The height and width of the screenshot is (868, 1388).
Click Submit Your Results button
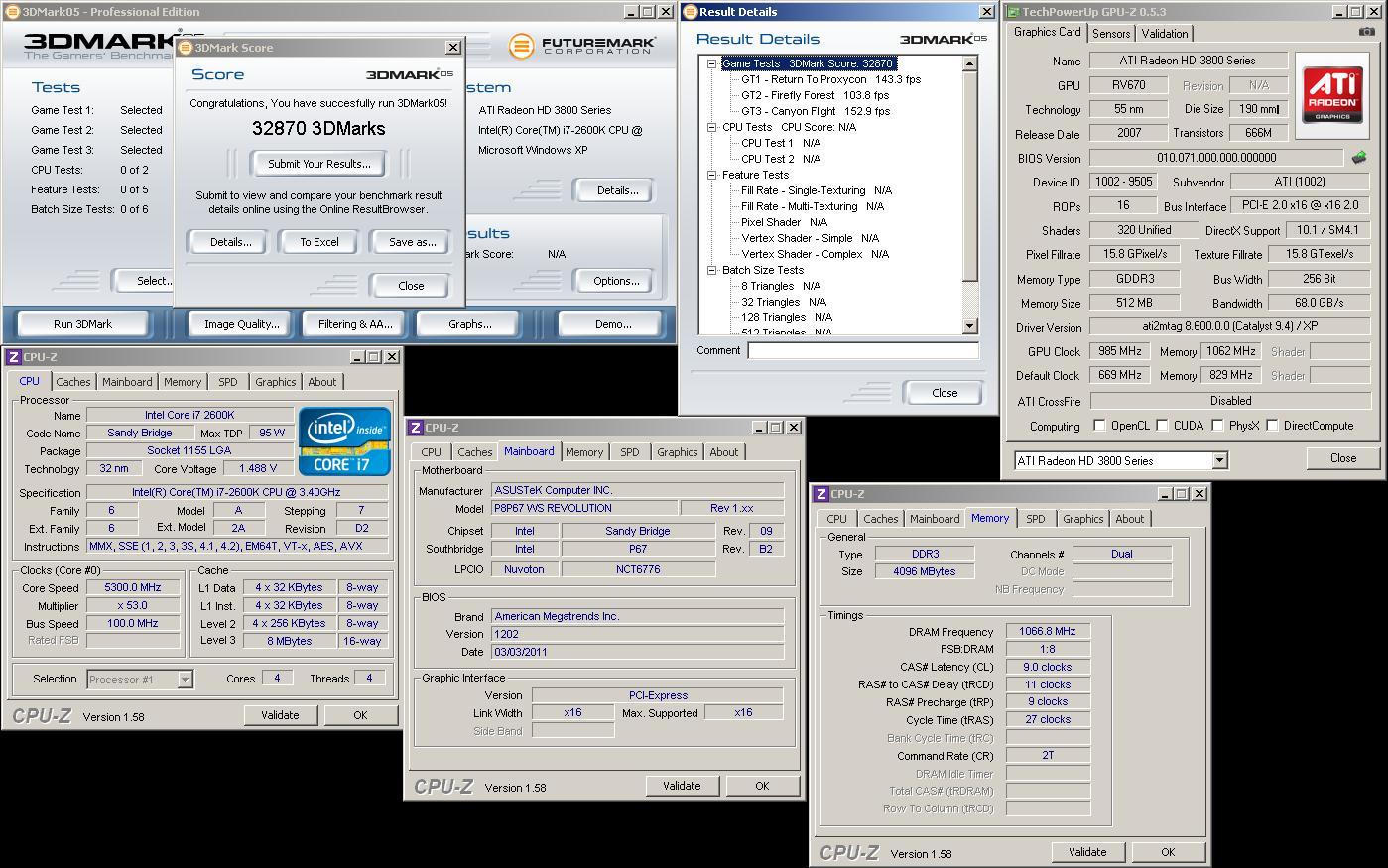(x=318, y=164)
